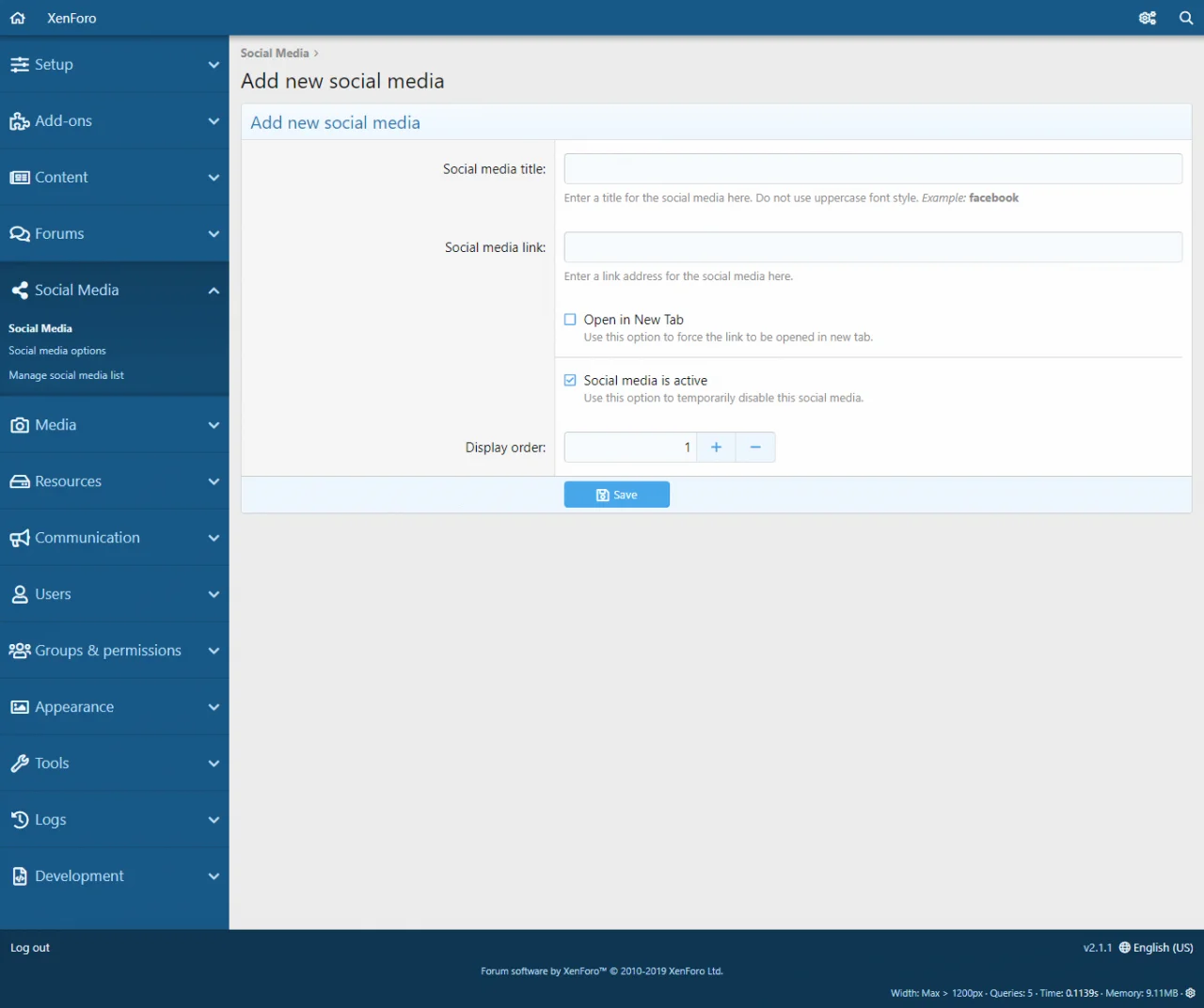Image resolution: width=1204 pixels, height=1008 pixels.
Task: Click the debug gear icon in footer
Action: (1190, 993)
